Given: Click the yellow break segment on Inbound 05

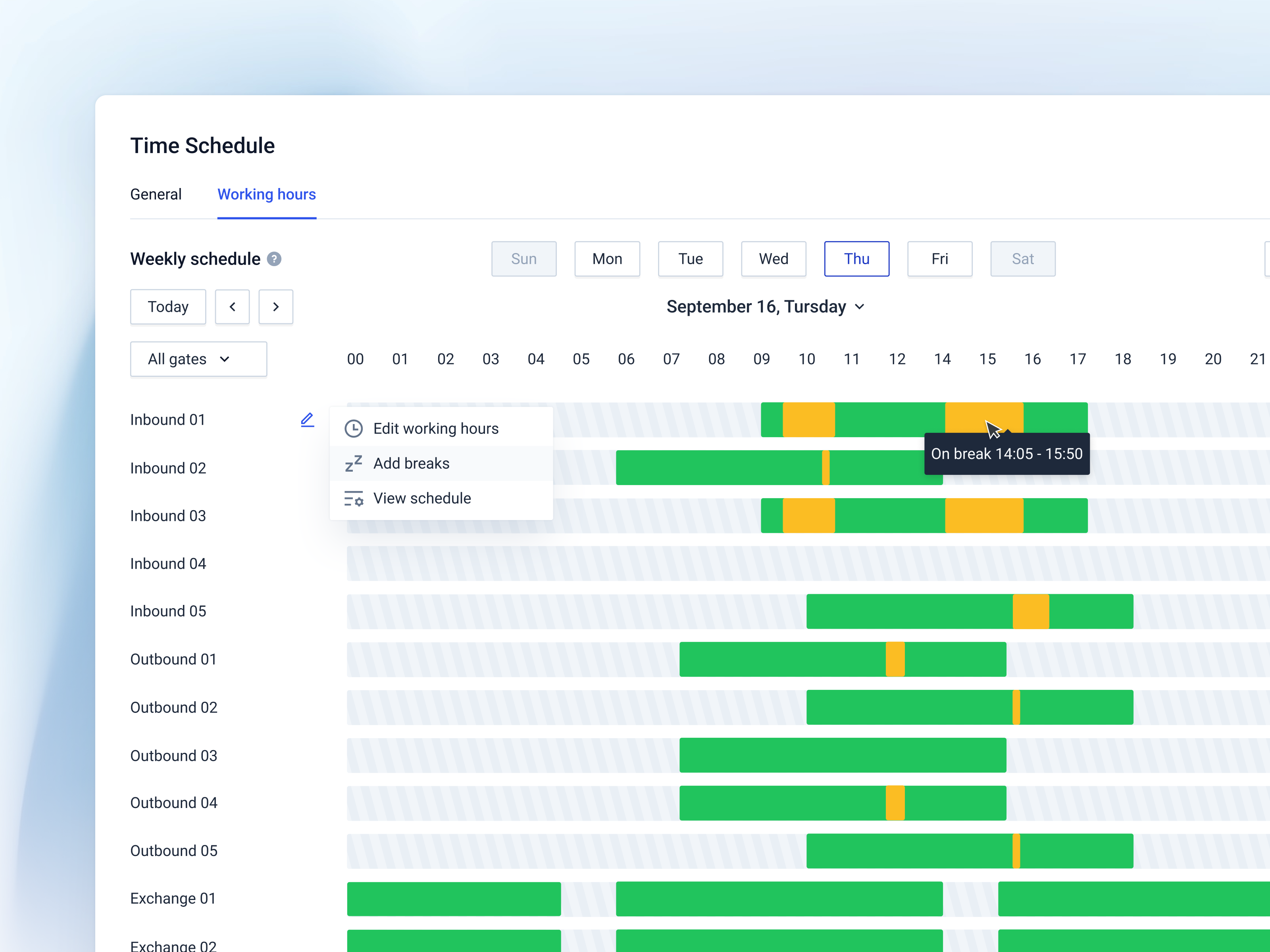Looking at the screenshot, I should pyautogui.click(x=1031, y=612).
